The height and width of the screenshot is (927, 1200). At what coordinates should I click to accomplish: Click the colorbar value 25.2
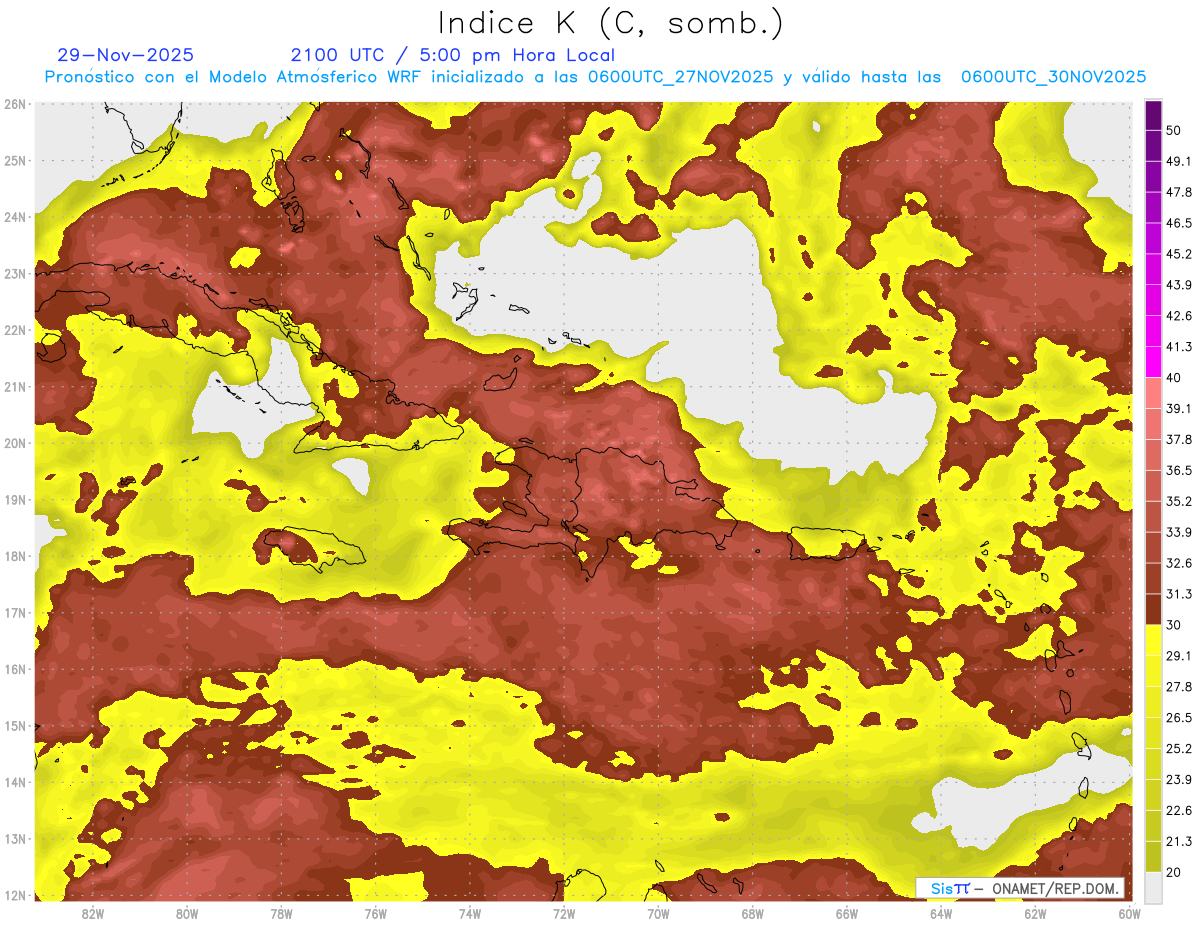click(x=1179, y=749)
